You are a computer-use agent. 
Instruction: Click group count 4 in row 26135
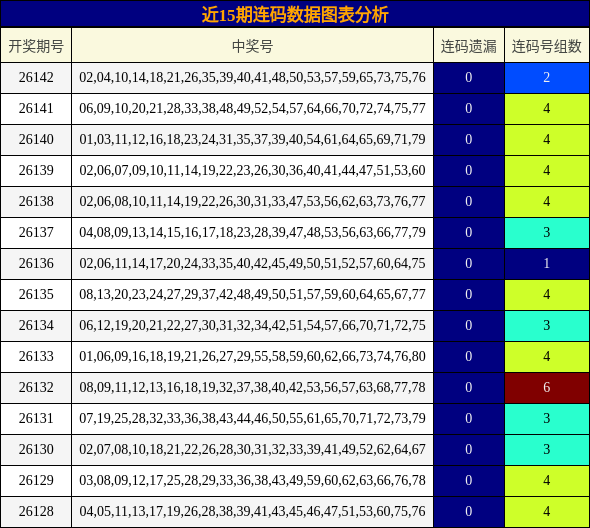pyautogui.click(x=547, y=294)
